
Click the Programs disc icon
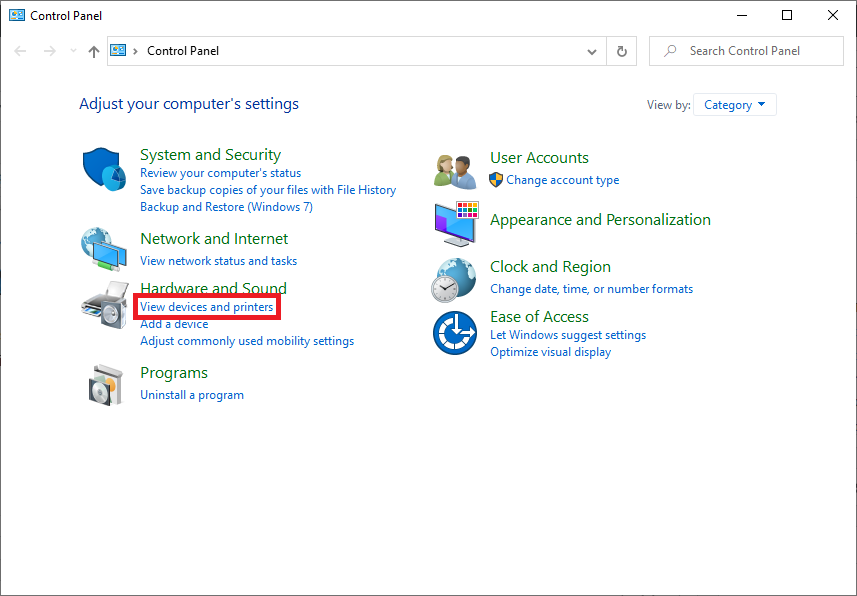103,384
